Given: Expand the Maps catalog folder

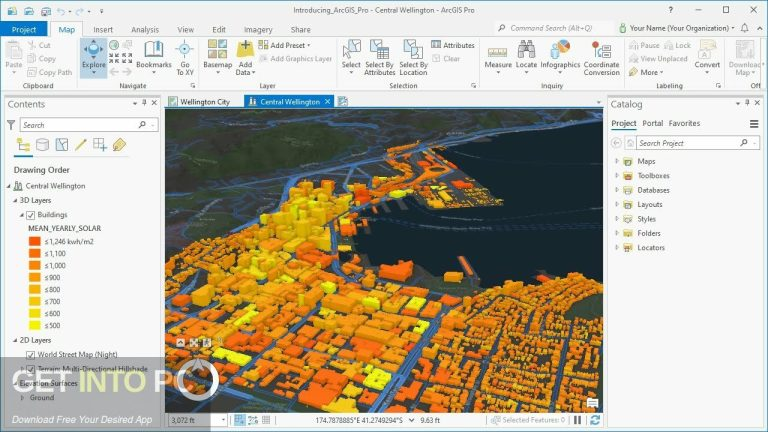Looking at the screenshot, I should pos(617,161).
